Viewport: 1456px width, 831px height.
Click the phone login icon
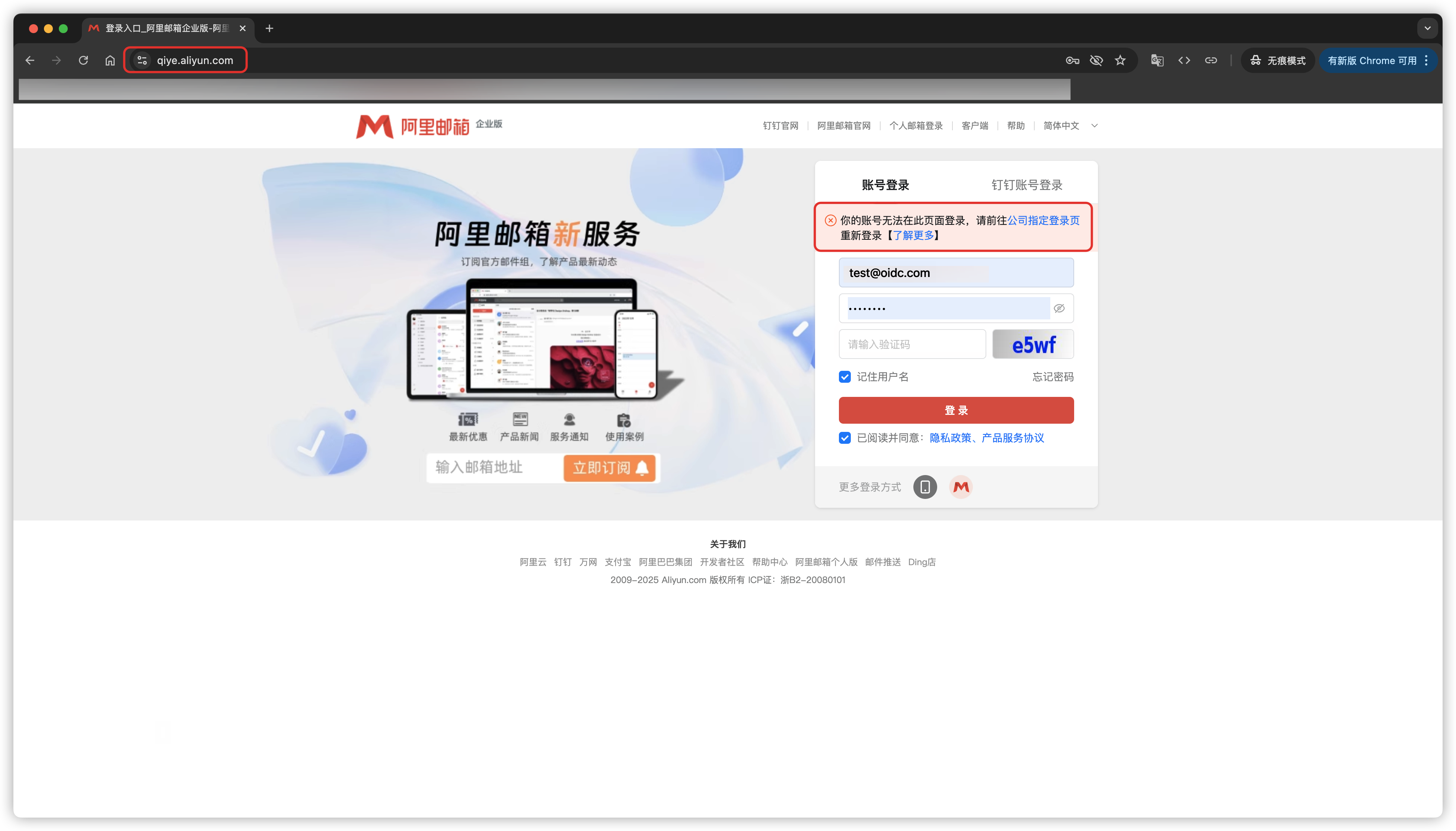[925, 487]
